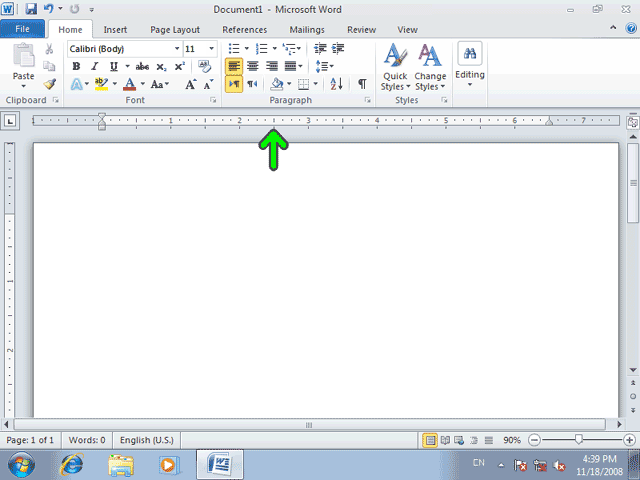This screenshot has width=640, height=480.
Task: Shrink font size with small A icon
Action: 208,84
